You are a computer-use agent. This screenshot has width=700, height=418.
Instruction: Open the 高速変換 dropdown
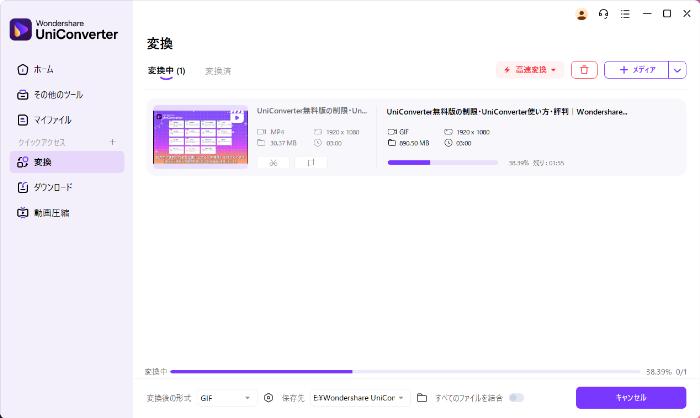click(530, 70)
